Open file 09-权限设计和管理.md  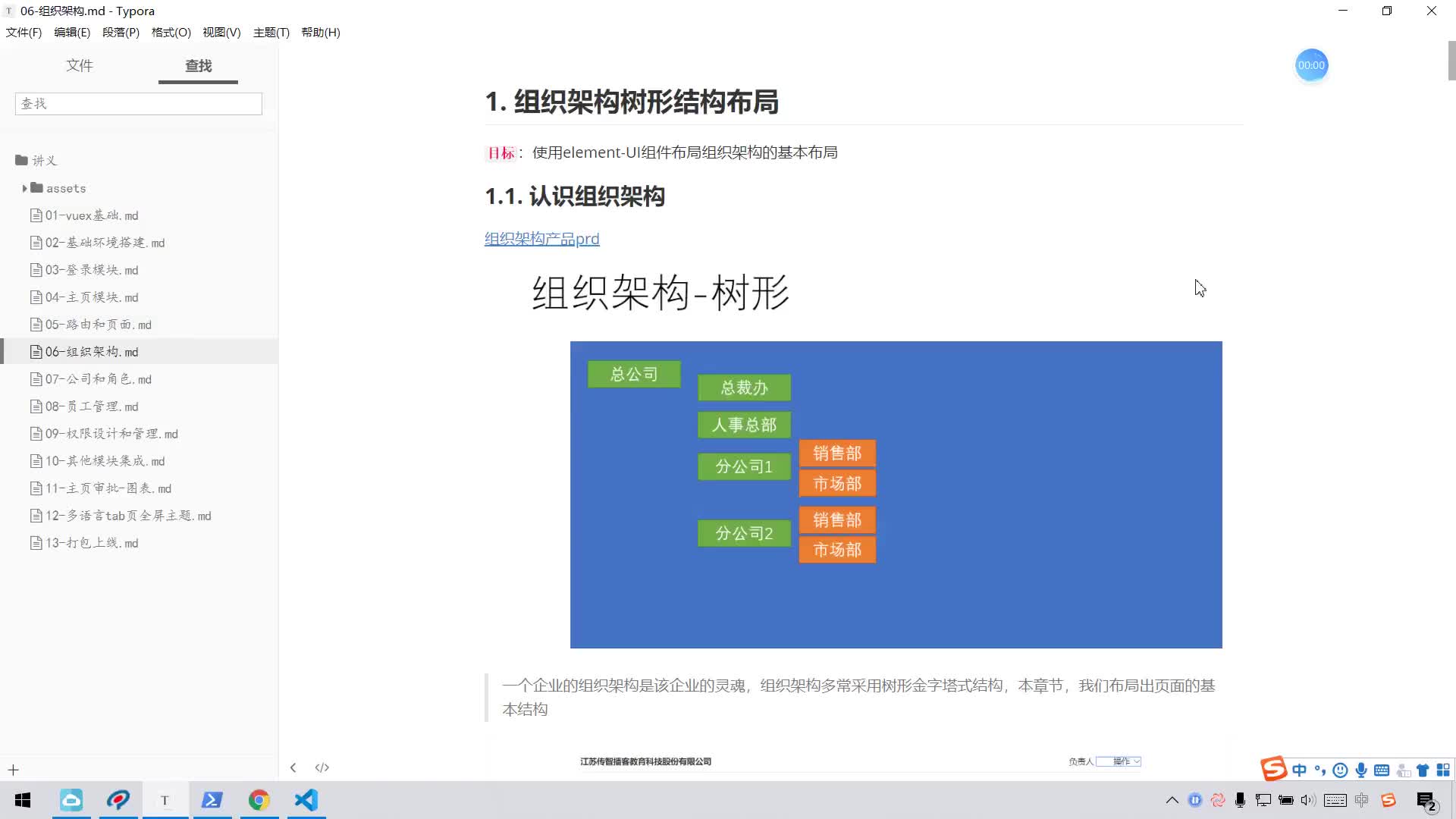coord(104,434)
